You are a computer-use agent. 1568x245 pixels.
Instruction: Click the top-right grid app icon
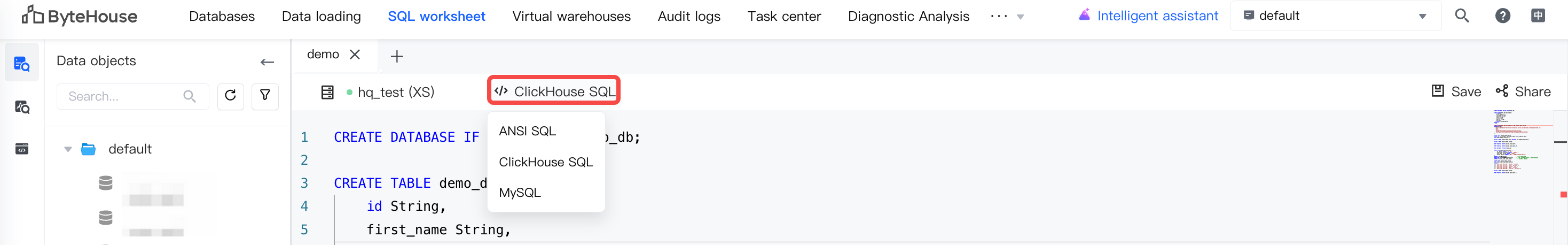(1538, 16)
